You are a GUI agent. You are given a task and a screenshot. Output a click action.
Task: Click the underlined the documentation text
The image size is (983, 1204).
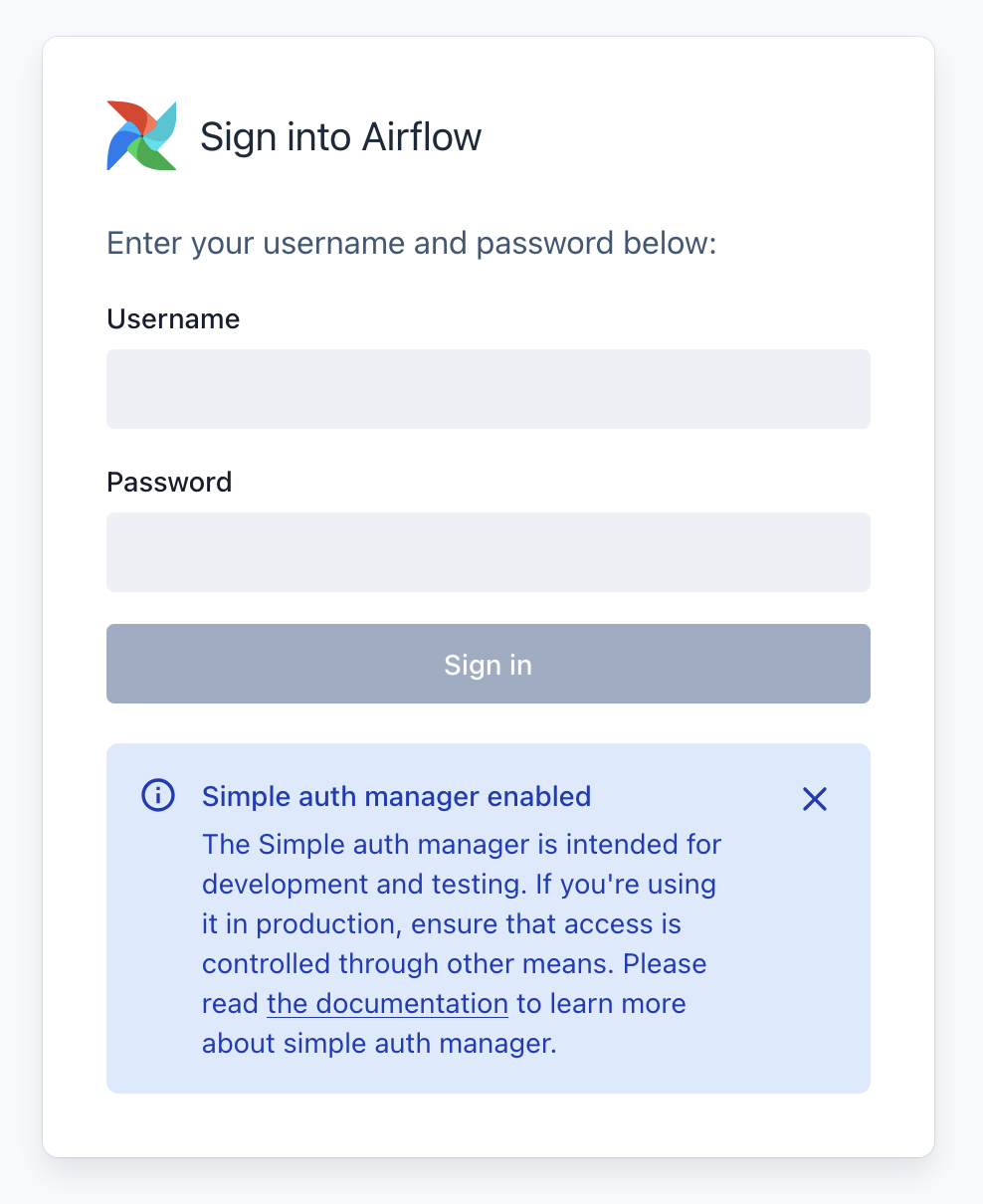tap(386, 1003)
